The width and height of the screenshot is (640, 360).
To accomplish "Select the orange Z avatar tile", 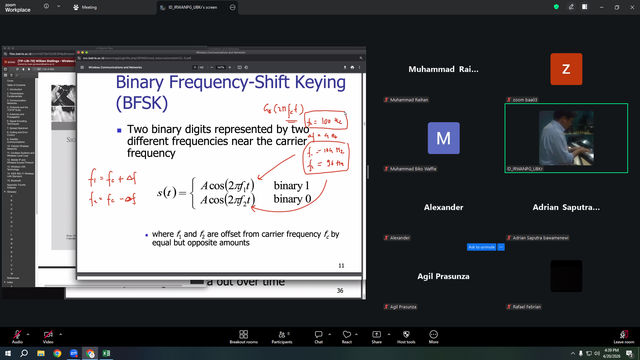I will [x=566, y=69].
